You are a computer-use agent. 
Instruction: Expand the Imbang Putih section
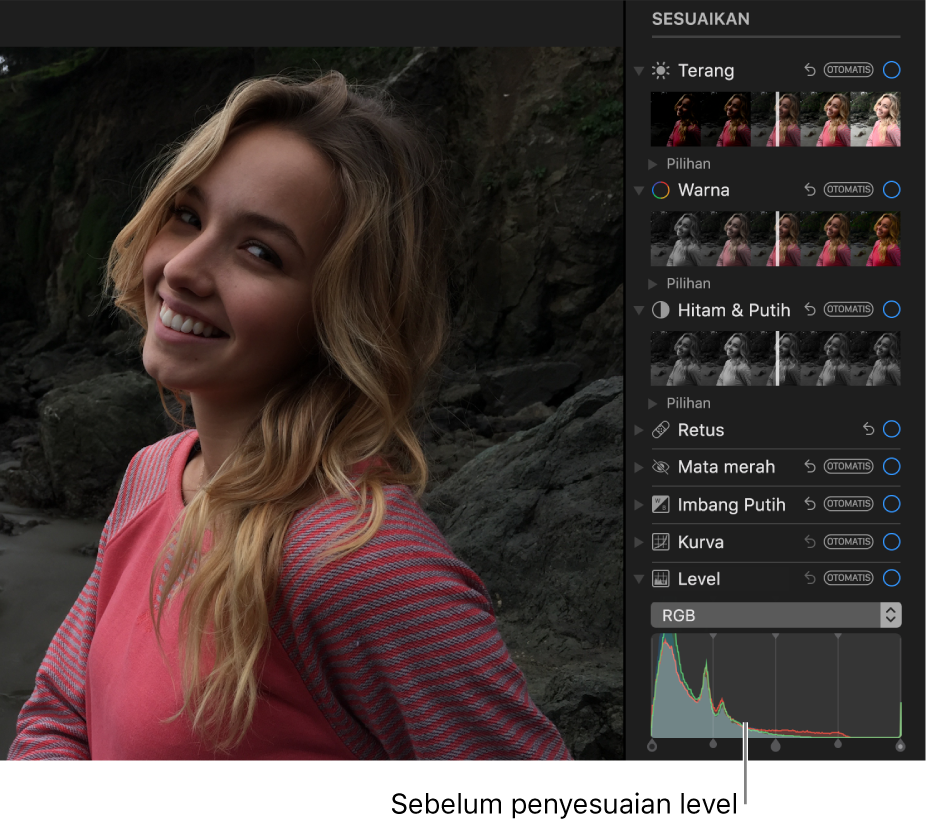point(639,505)
